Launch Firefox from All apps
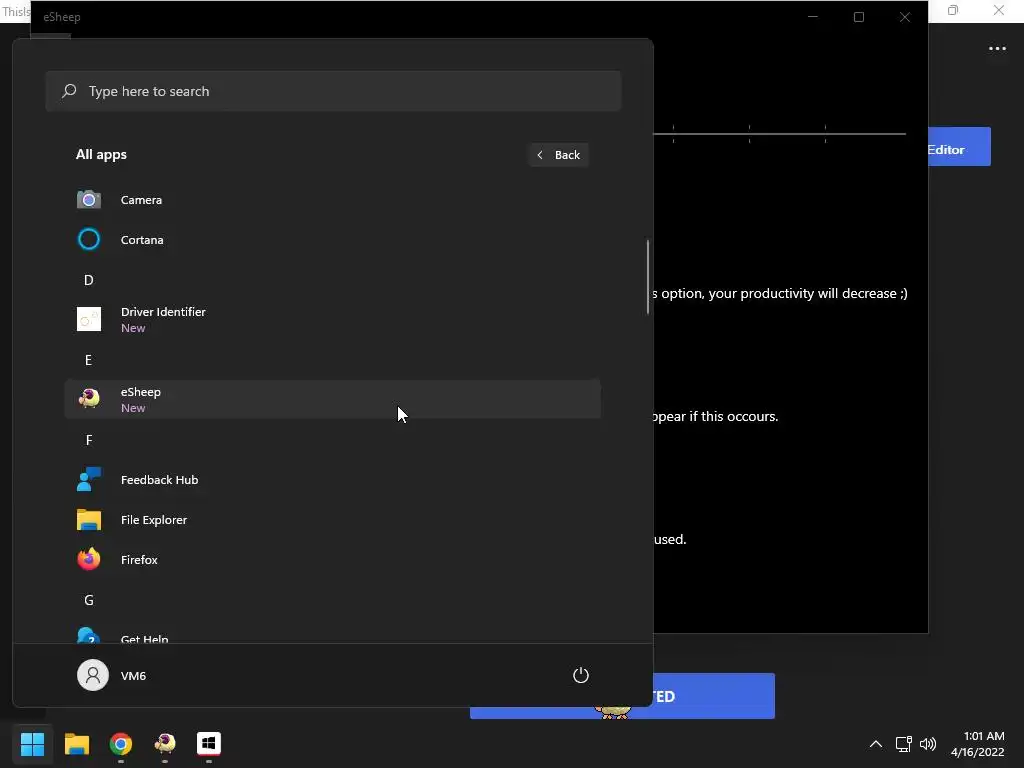Image resolution: width=1024 pixels, height=768 pixels. pyautogui.click(x=332, y=560)
